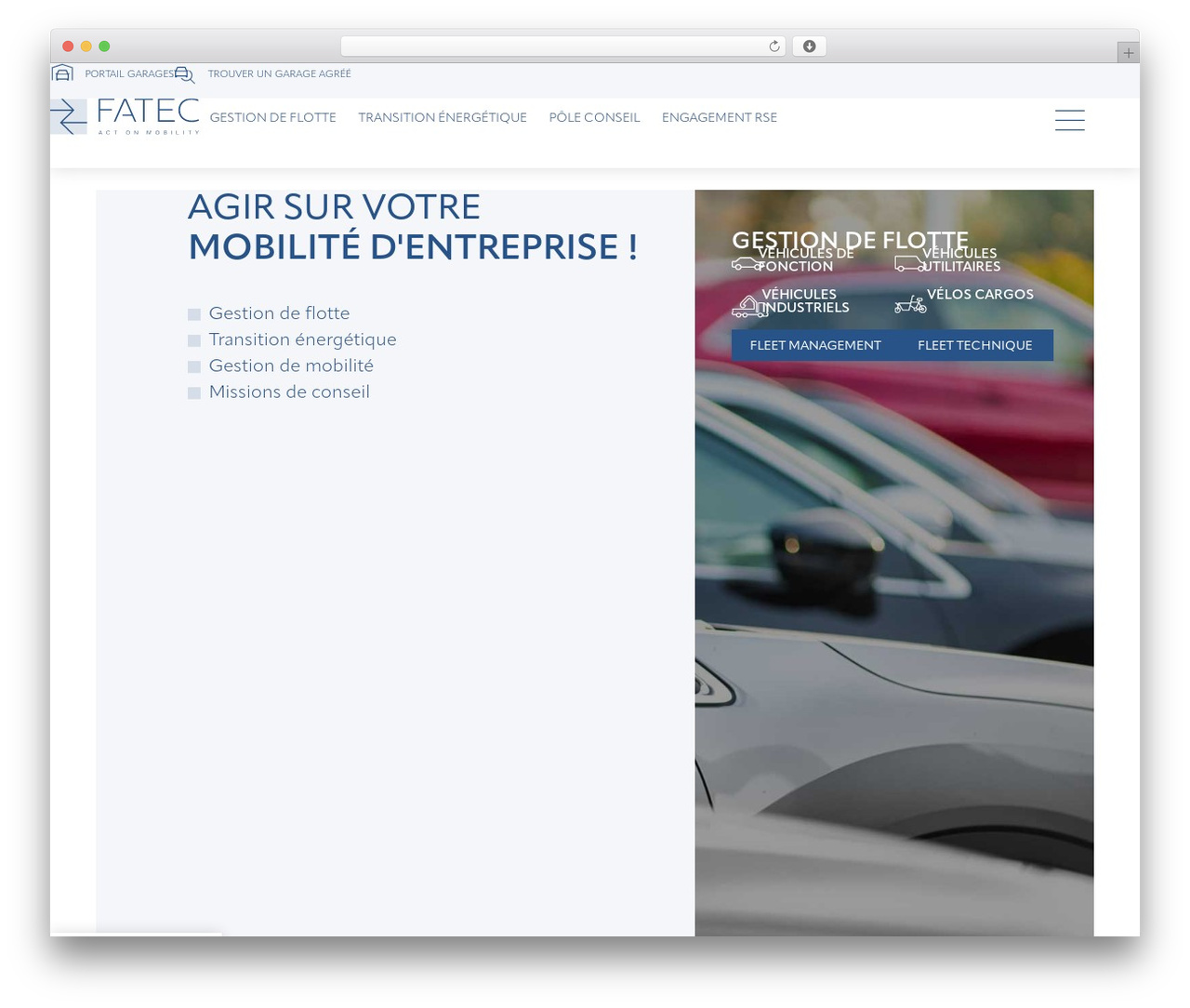Screen dimensions: 1190x1008
Task: Click 'Gestion de flotte' bullet item
Action: (x=279, y=313)
